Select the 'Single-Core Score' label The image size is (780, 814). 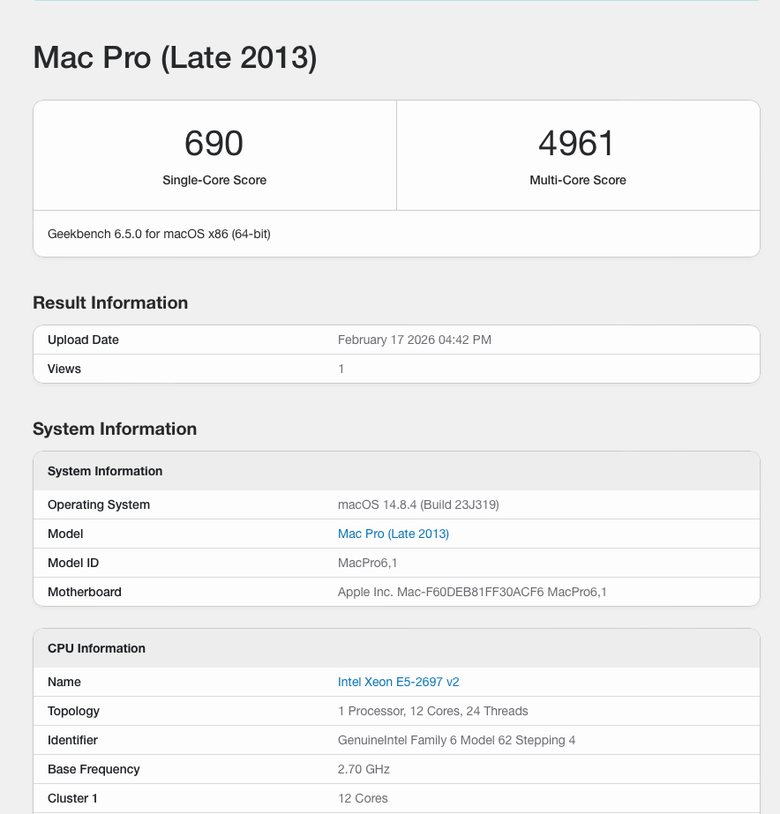click(214, 180)
